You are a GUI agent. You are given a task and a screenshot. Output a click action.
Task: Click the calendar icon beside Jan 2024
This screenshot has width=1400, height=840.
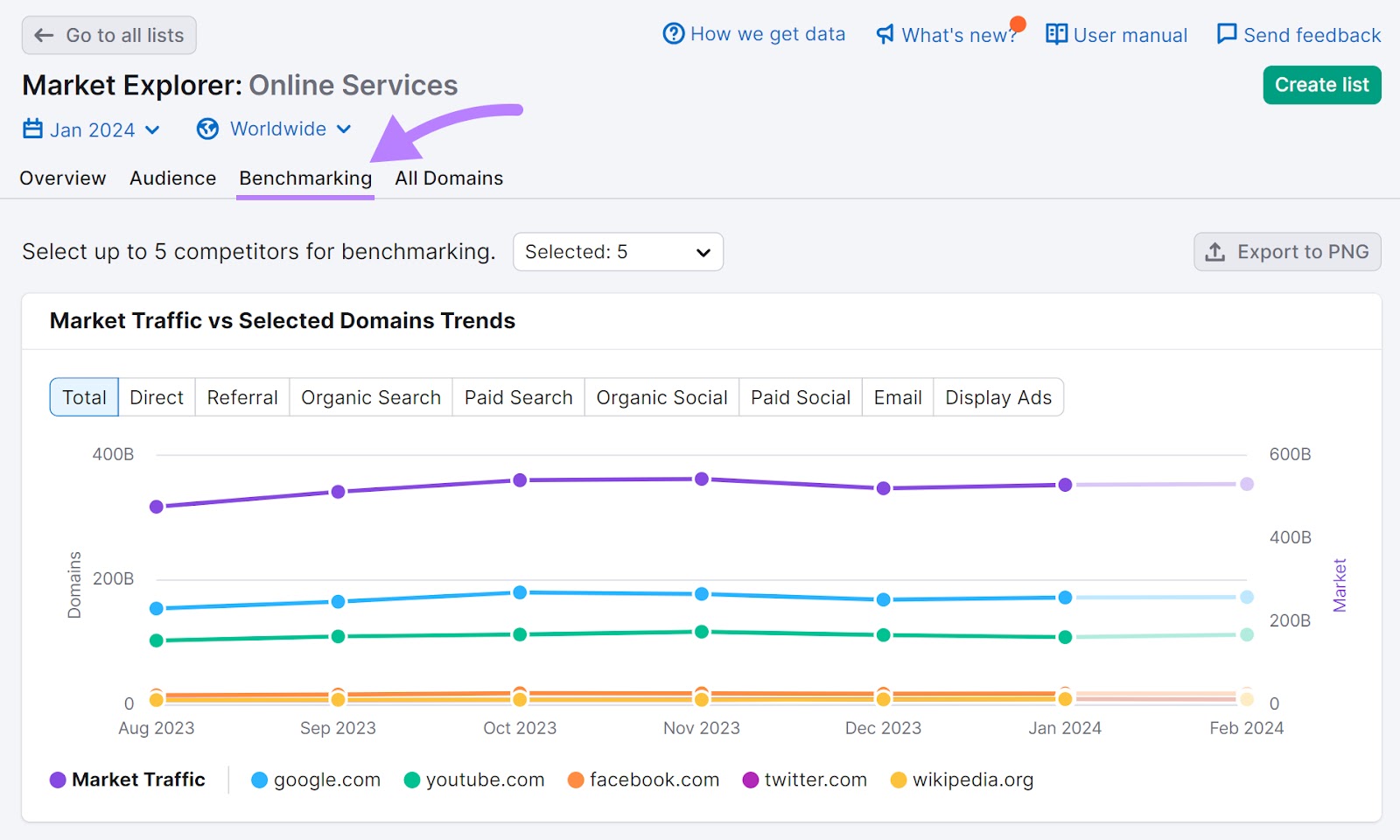click(x=31, y=129)
